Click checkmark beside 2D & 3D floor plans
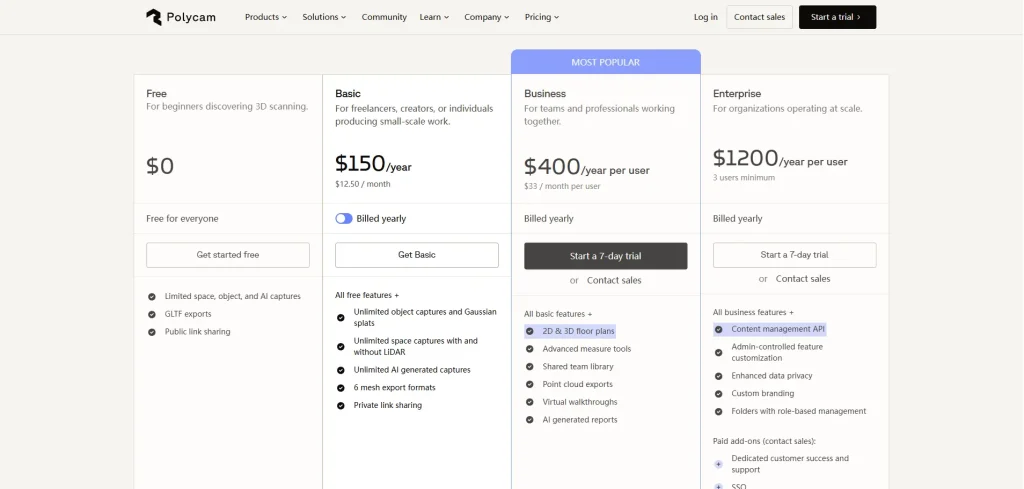Screen dimensions: 1024x489 [530, 332]
